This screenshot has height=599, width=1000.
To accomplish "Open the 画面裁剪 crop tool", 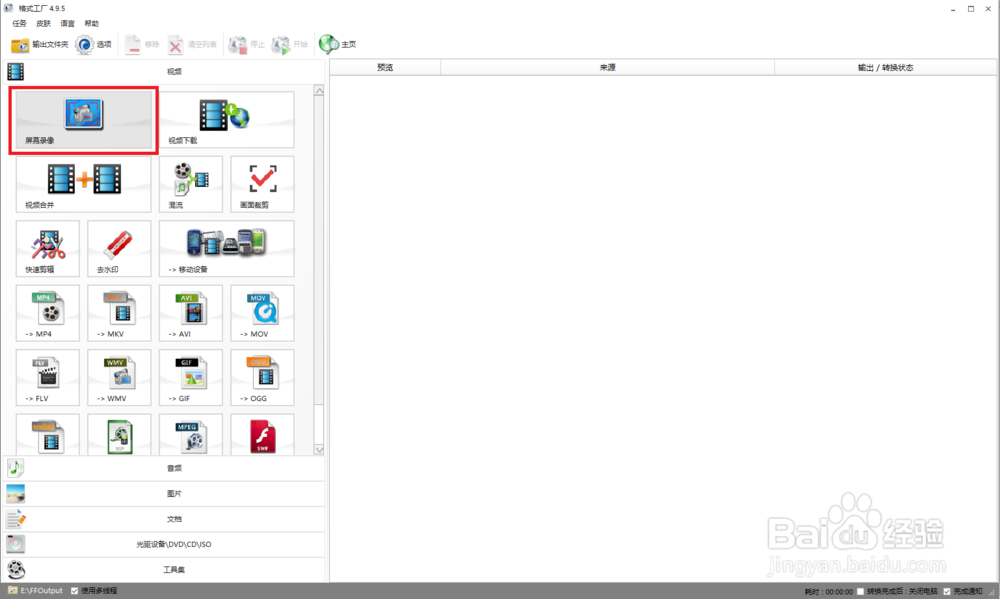I will (262, 184).
